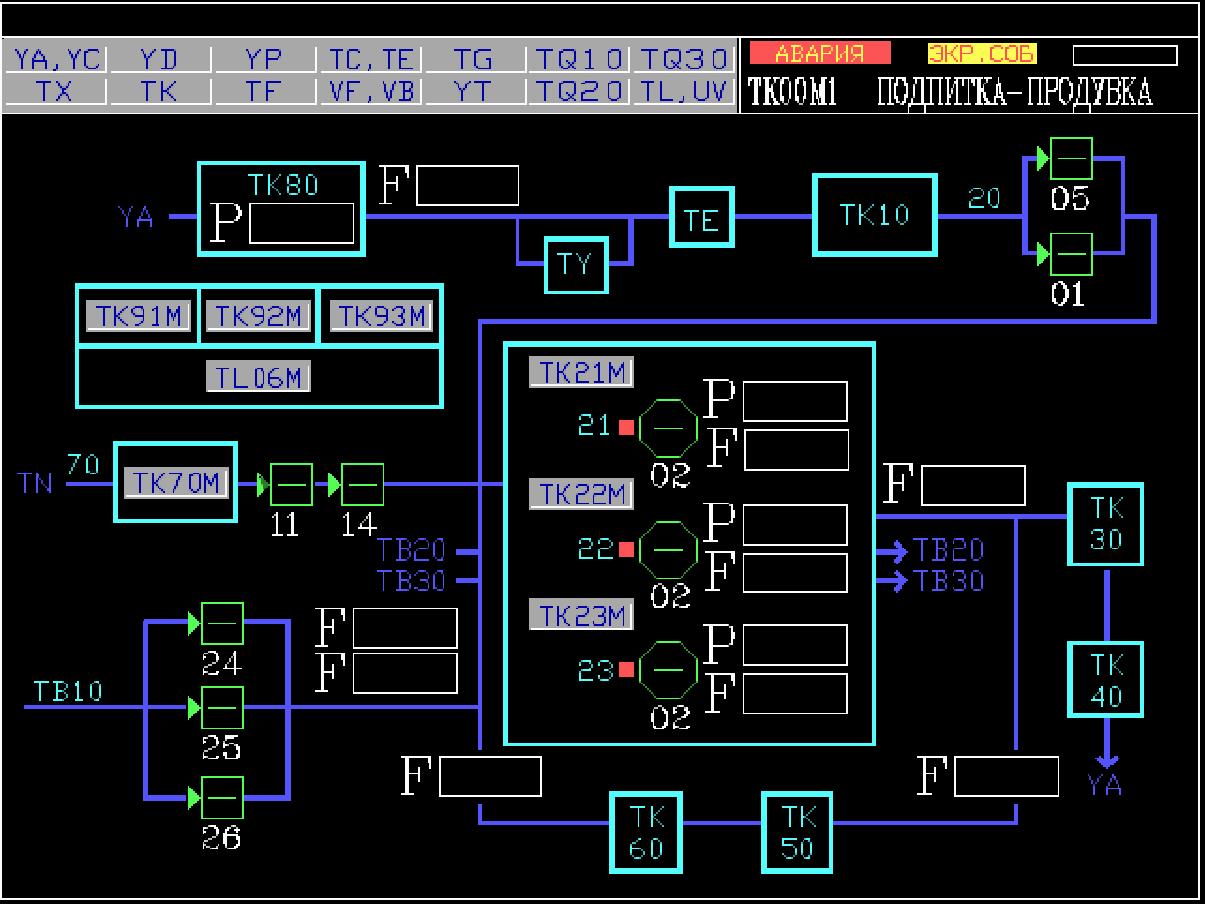Click valve 11 after TK70M block
This screenshot has width=1205, height=904.
pos(291,486)
